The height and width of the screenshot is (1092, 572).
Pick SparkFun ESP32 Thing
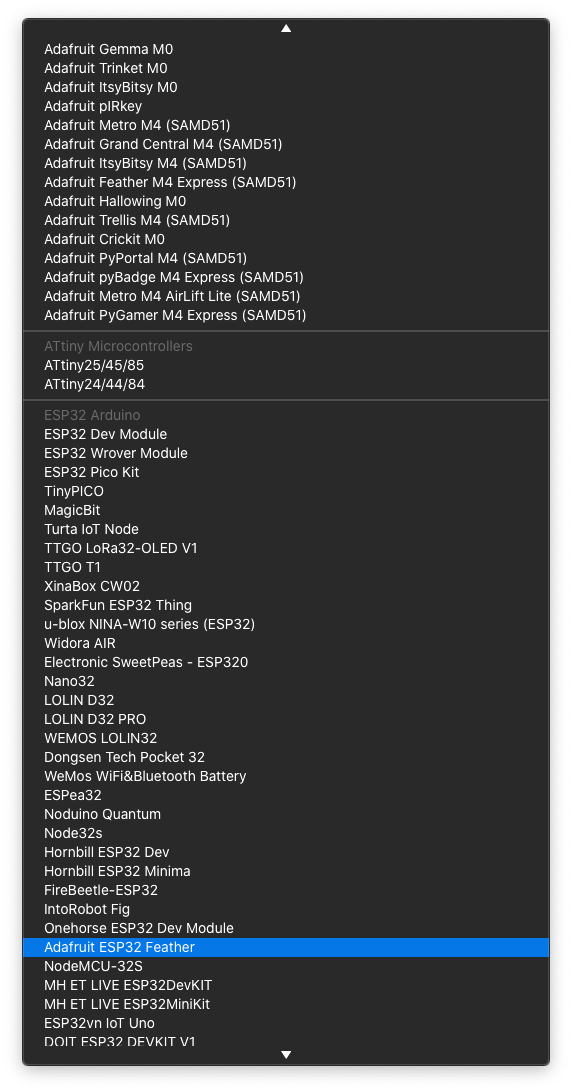coord(286,605)
